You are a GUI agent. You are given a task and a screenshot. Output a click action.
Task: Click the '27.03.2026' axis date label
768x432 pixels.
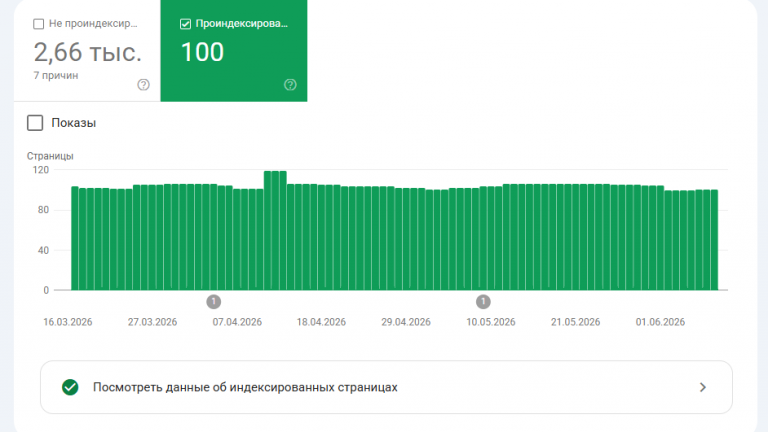click(x=152, y=322)
